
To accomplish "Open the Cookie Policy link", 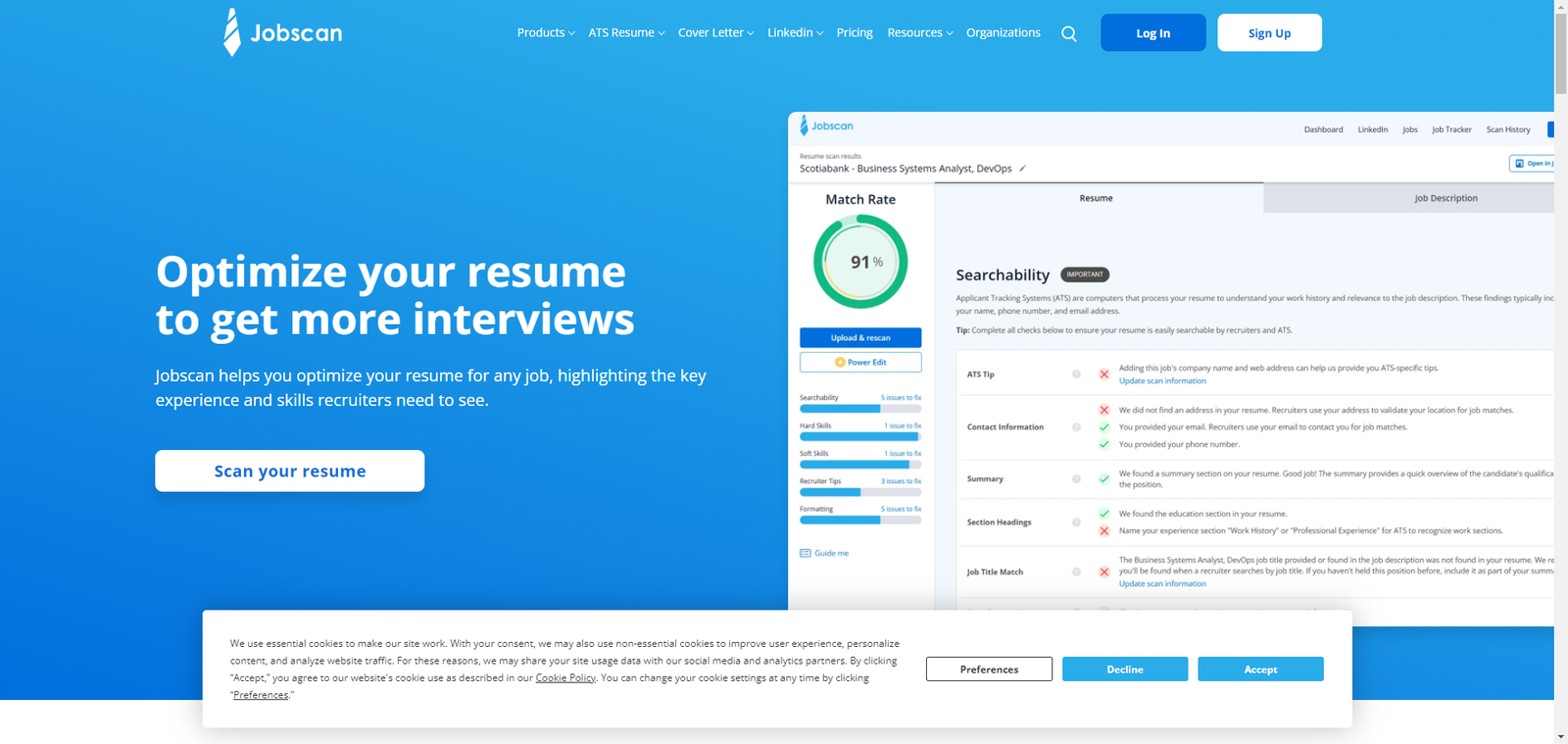I will pyautogui.click(x=565, y=677).
